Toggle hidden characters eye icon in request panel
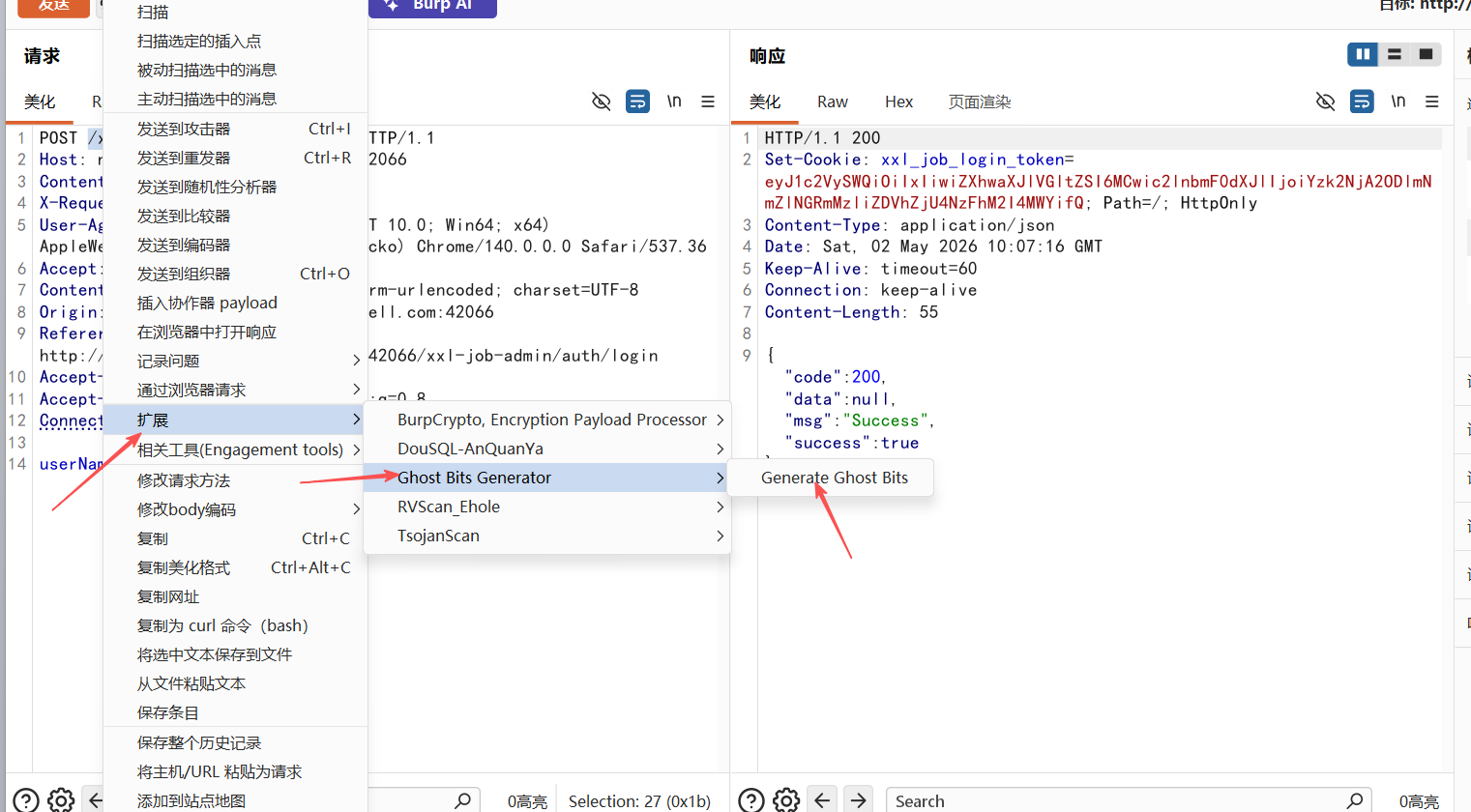This screenshot has width=1471, height=812. pos(602,101)
